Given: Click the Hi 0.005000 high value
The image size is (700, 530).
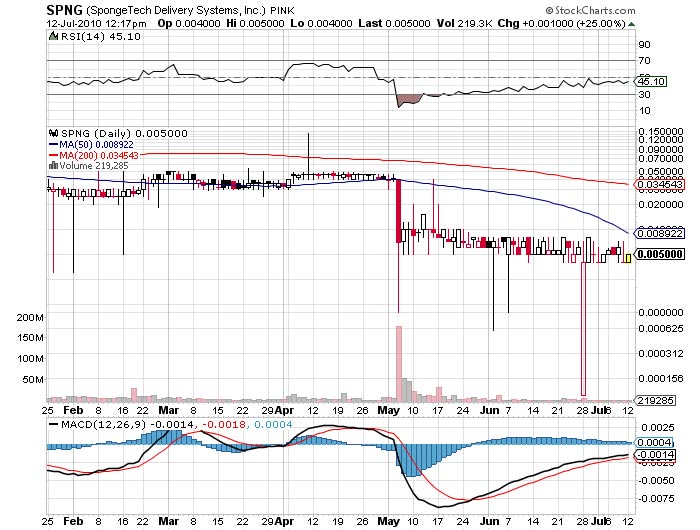Looking at the screenshot, I should pos(255,24).
